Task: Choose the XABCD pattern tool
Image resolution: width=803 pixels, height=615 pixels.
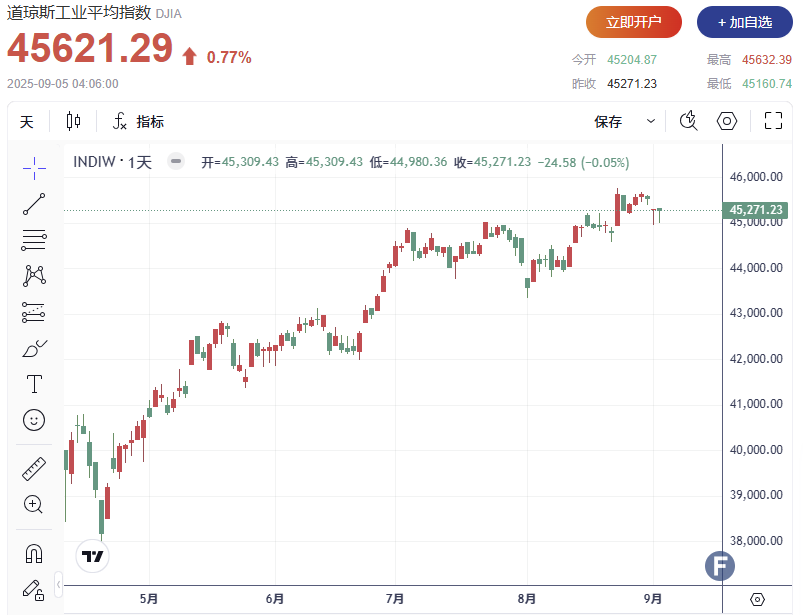Action: (34, 275)
